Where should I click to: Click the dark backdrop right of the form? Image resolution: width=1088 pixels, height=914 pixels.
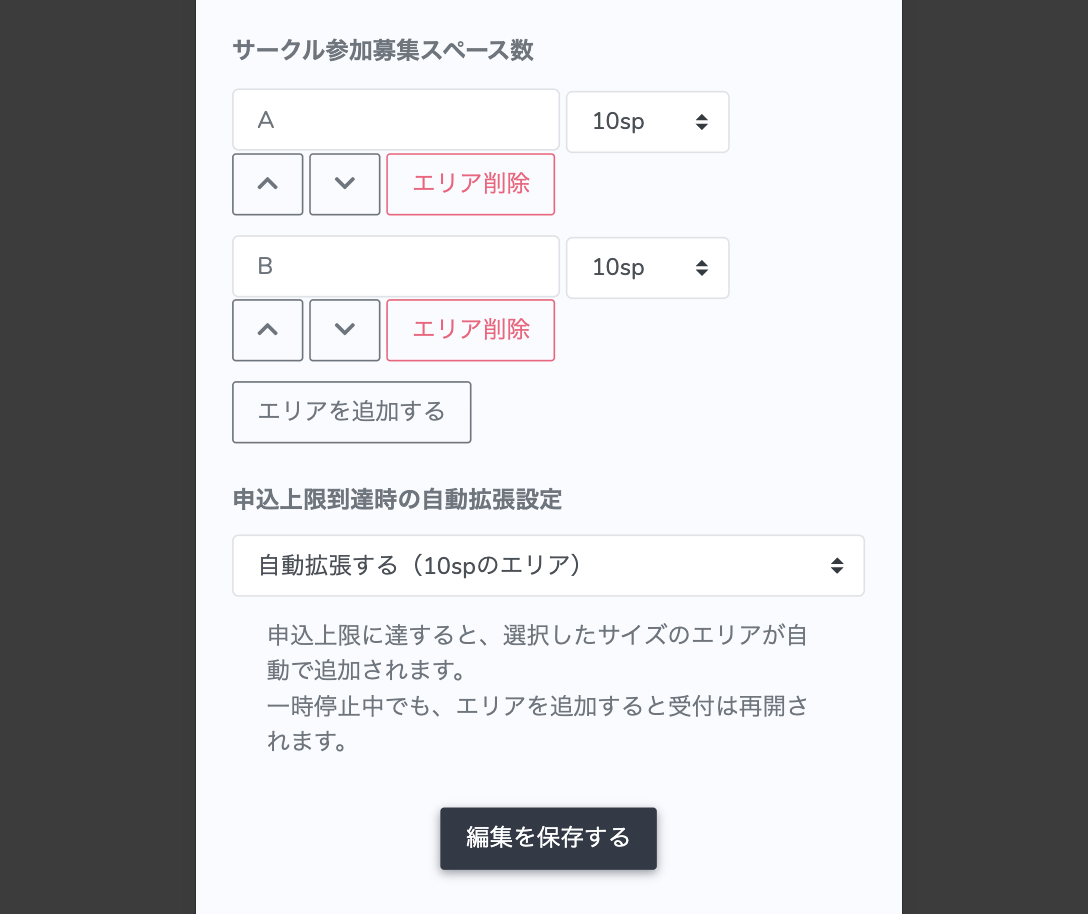click(x=994, y=457)
